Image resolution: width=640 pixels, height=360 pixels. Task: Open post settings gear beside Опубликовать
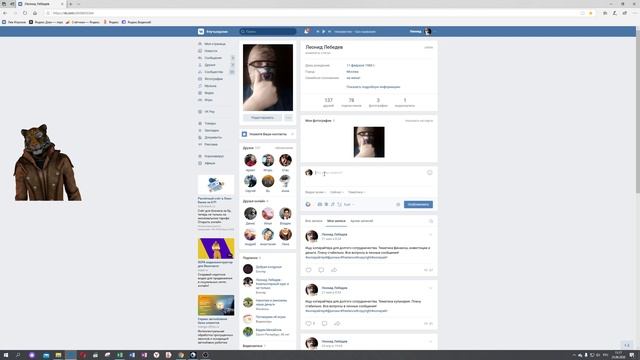pos(398,204)
